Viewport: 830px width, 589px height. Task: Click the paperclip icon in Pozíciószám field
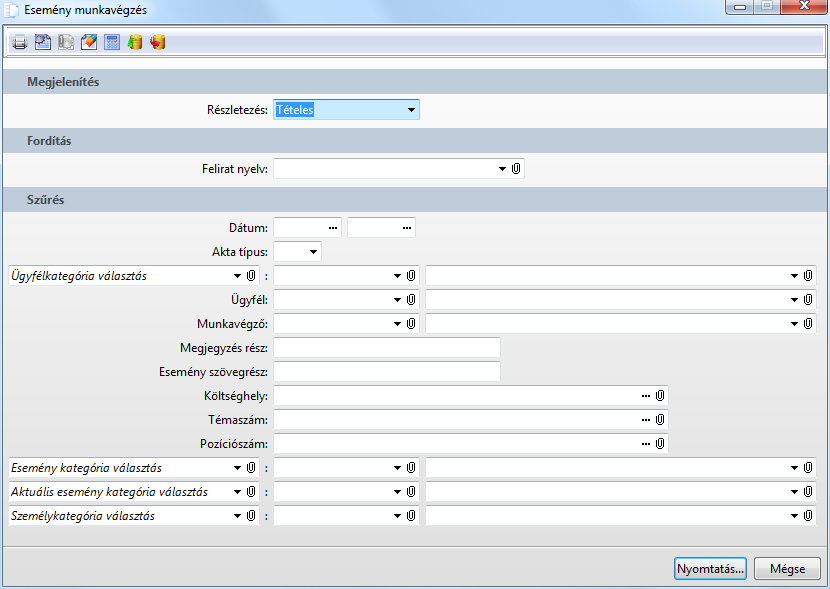click(660, 443)
